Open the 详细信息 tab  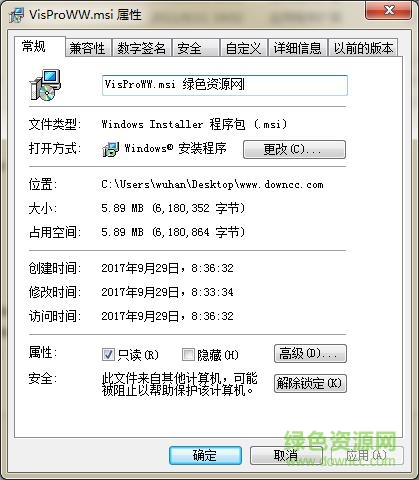298,48
